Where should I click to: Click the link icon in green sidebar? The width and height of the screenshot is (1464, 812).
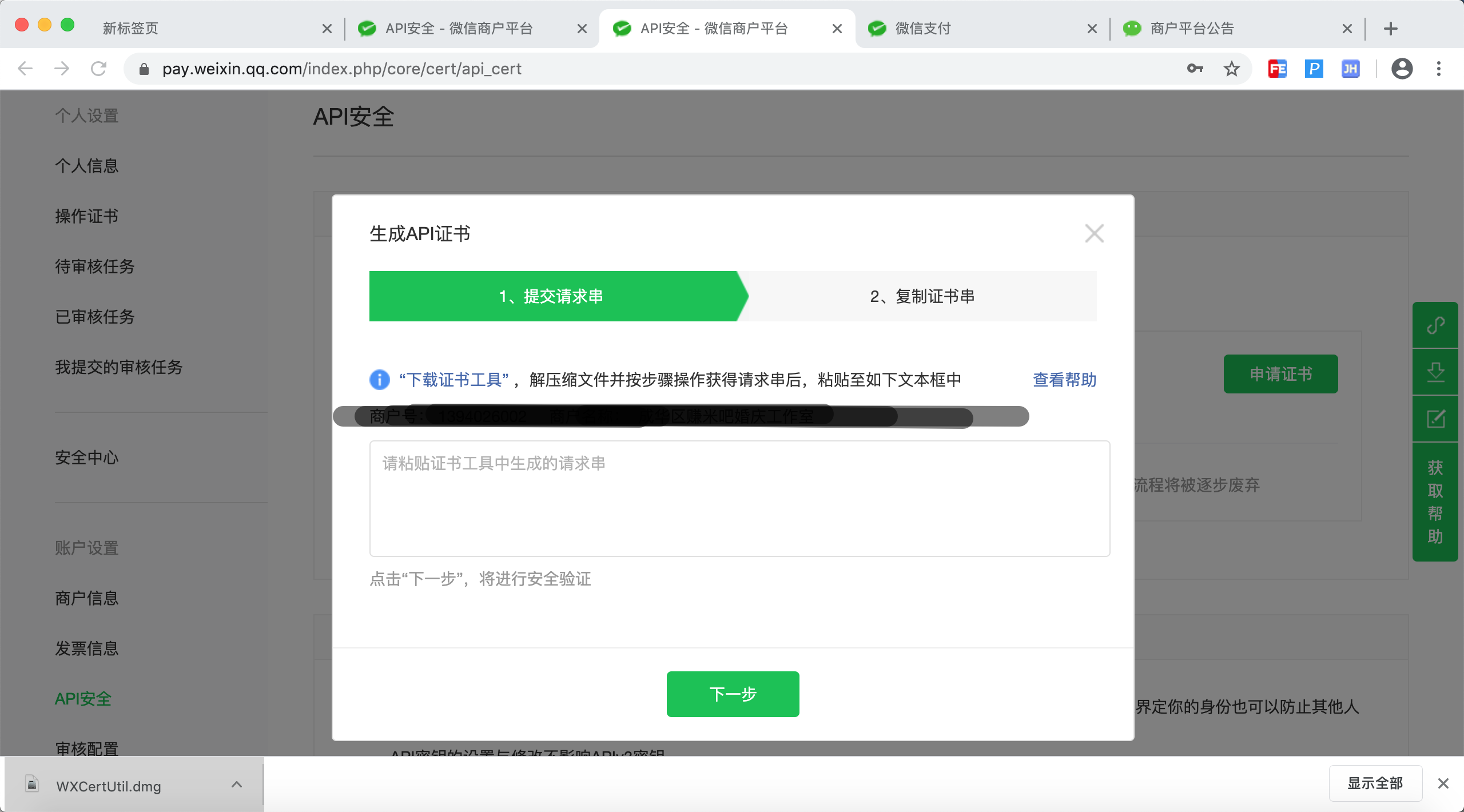point(1435,325)
